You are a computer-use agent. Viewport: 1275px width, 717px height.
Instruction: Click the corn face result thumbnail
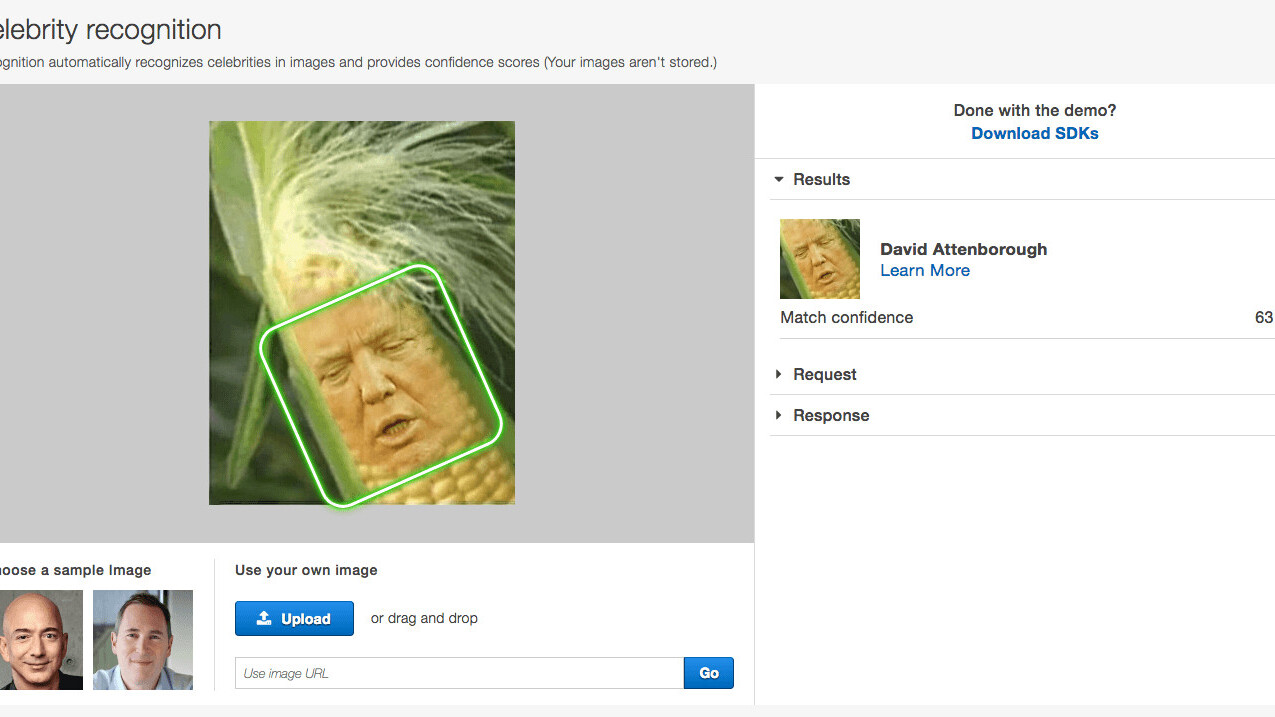pyautogui.click(x=819, y=259)
